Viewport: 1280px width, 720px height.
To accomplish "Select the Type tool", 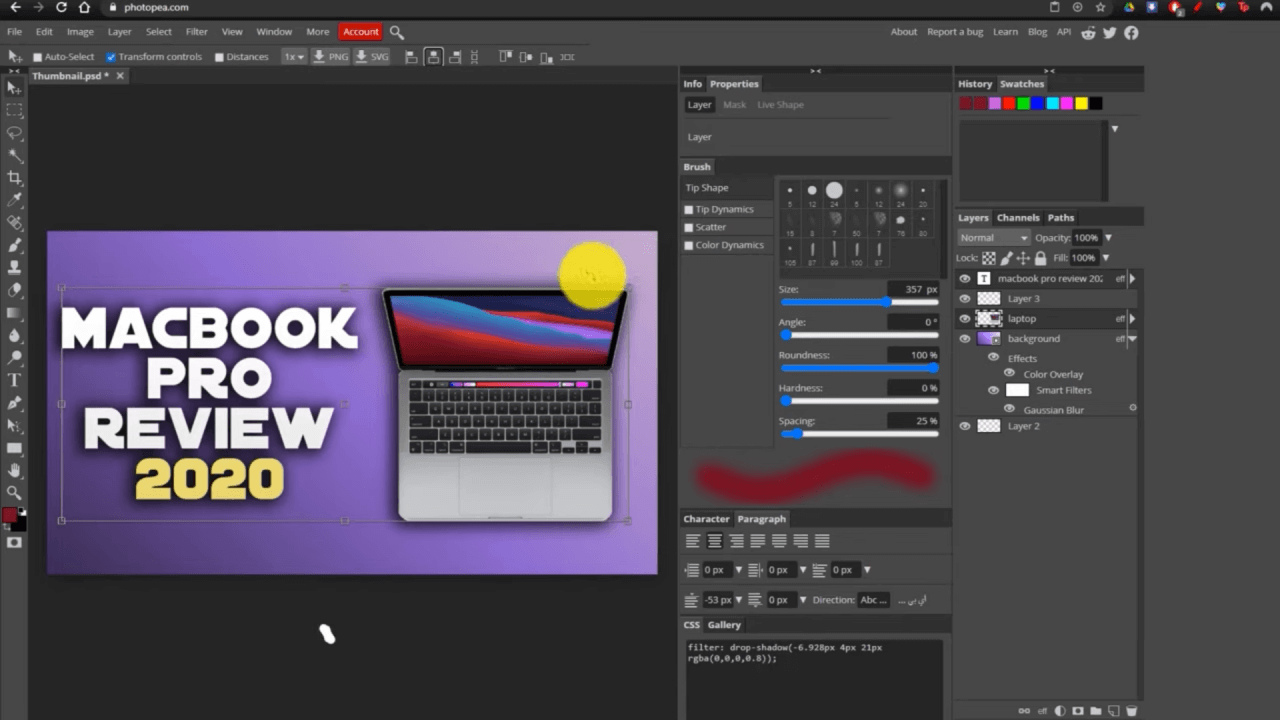I will [15, 380].
